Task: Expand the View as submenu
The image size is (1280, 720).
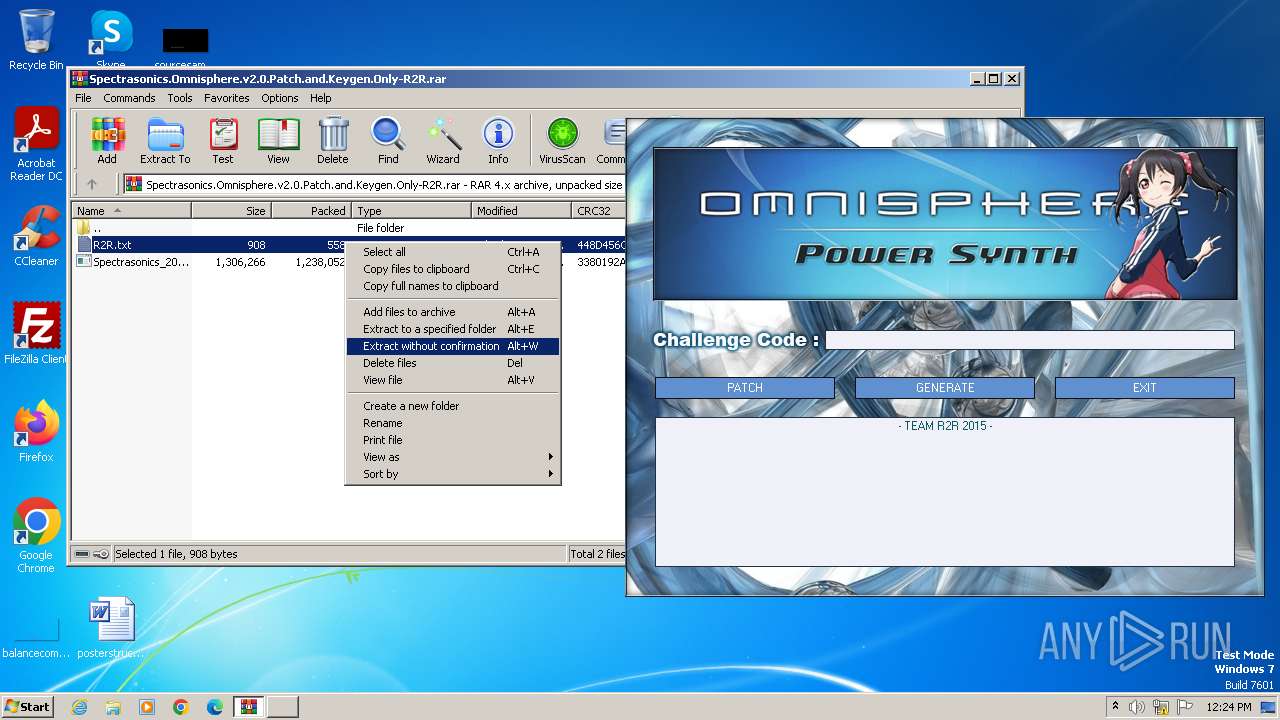Action: pyautogui.click(x=452, y=457)
